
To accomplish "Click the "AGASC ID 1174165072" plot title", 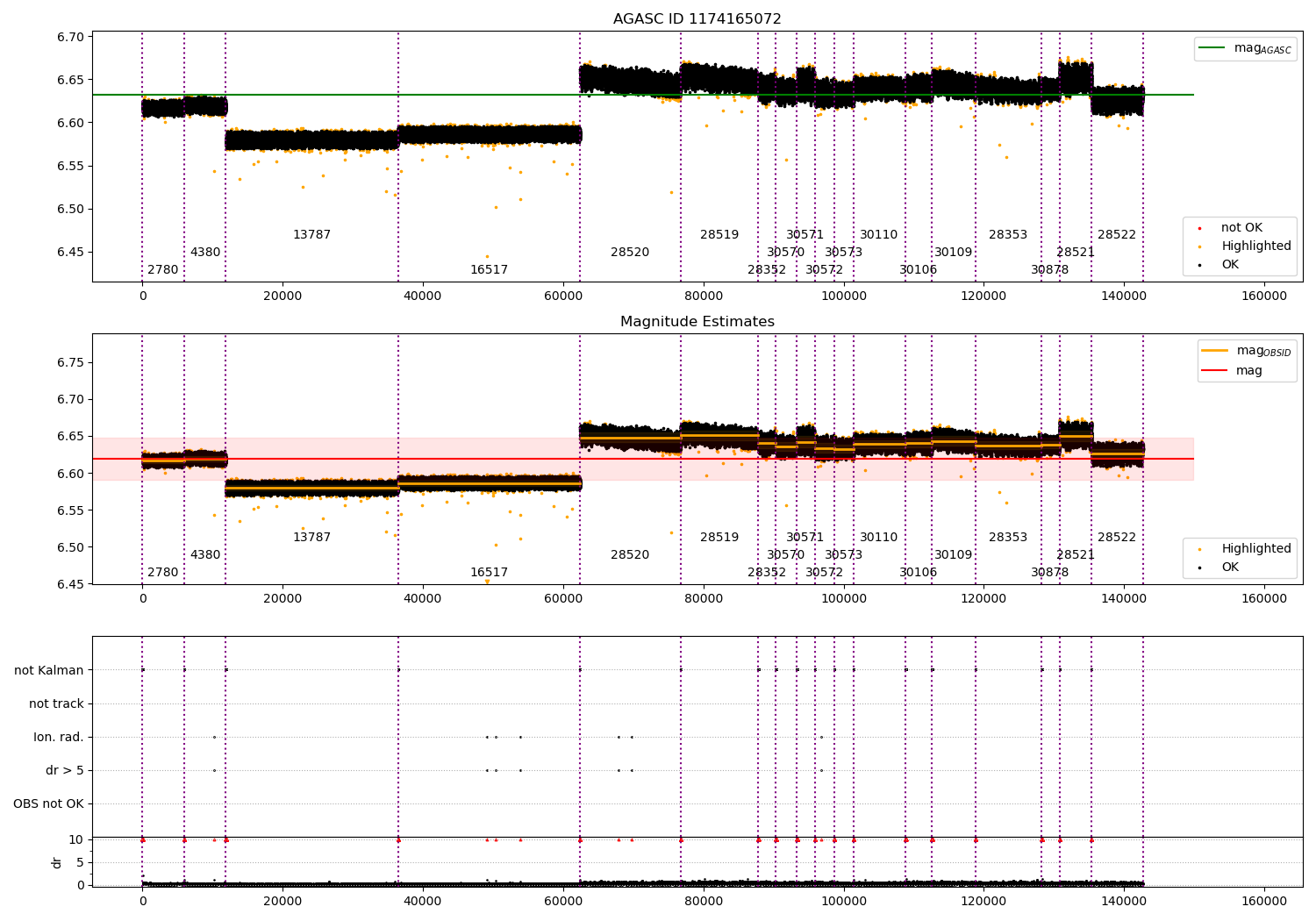I will pyautogui.click(x=697, y=19).
